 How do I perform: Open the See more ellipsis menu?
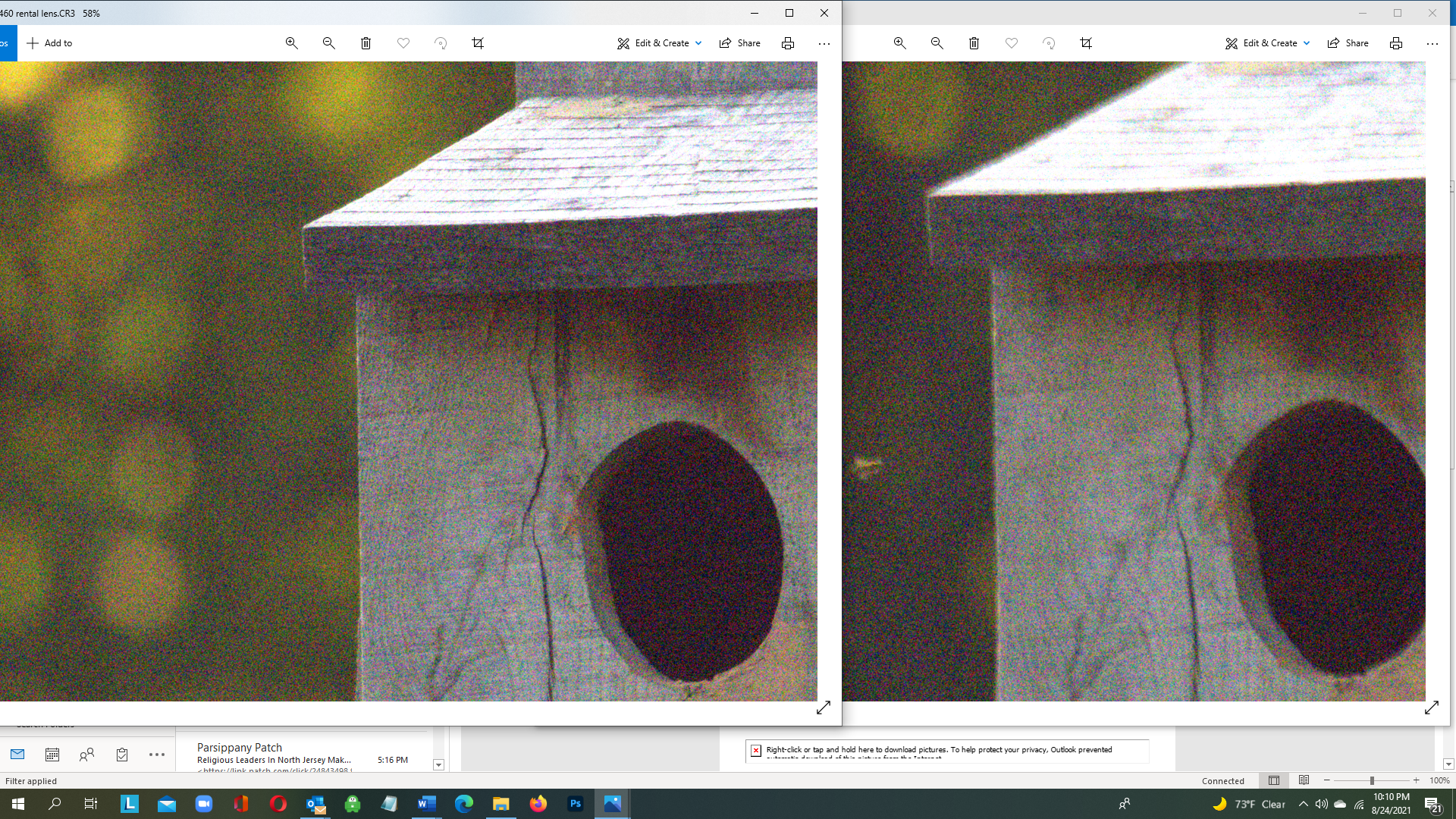coord(824,43)
